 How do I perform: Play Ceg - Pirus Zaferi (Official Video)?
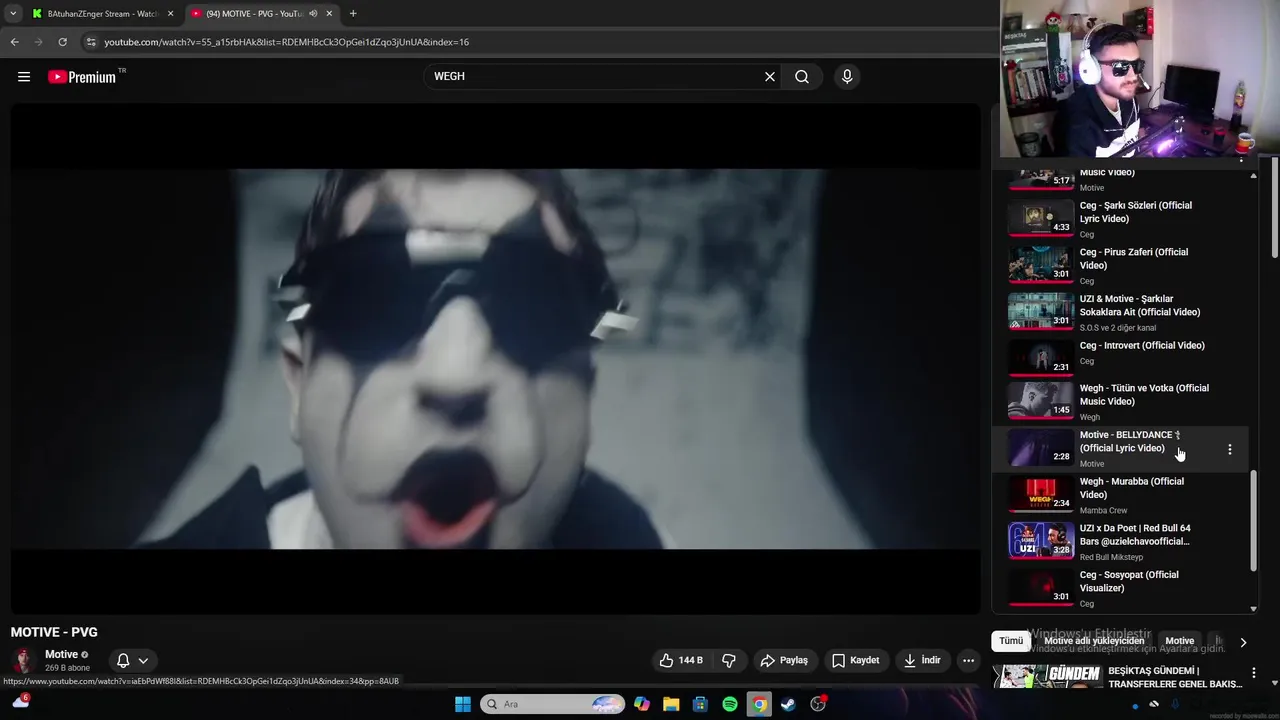point(1133,259)
